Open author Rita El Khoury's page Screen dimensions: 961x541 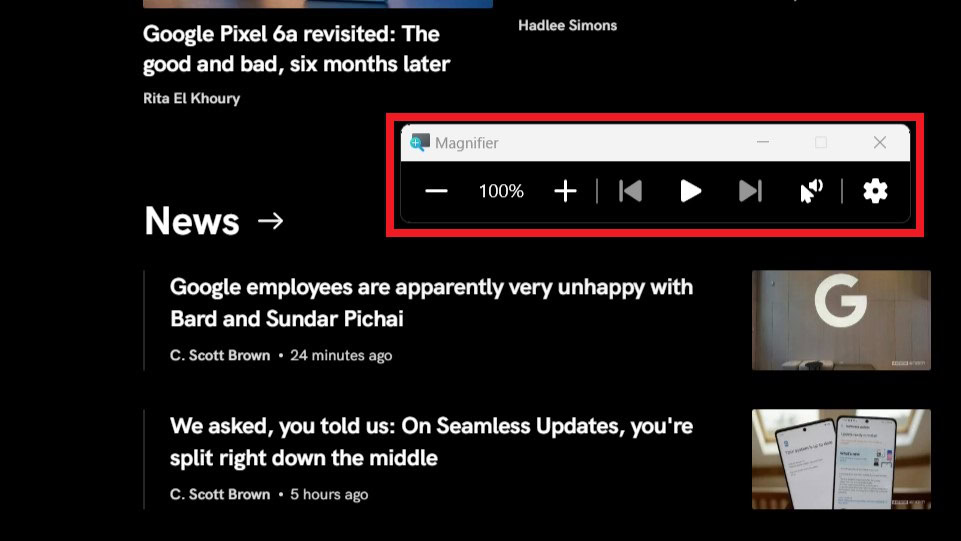pos(191,98)
